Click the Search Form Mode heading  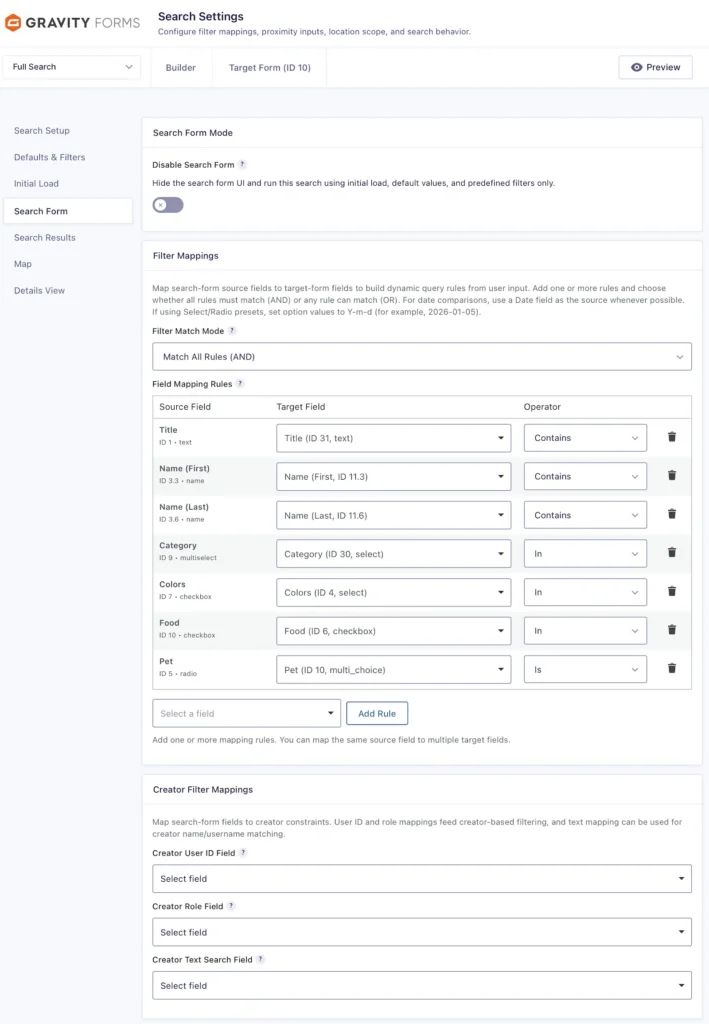click(193, 133)
